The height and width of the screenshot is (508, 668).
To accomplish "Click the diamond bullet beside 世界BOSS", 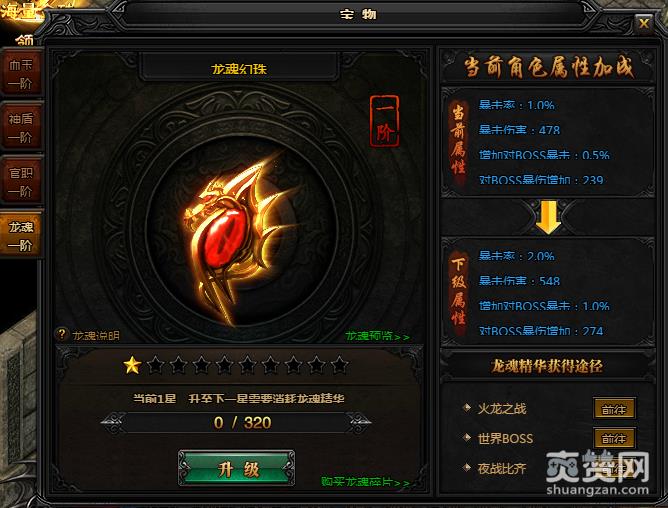I will 467,437.
